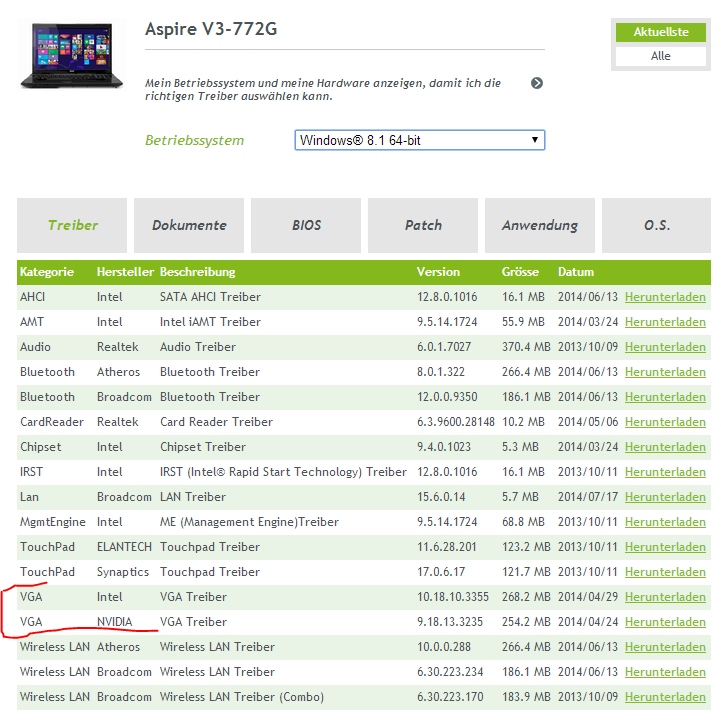Click the 254.2 MB size cell

coord(526,622)
